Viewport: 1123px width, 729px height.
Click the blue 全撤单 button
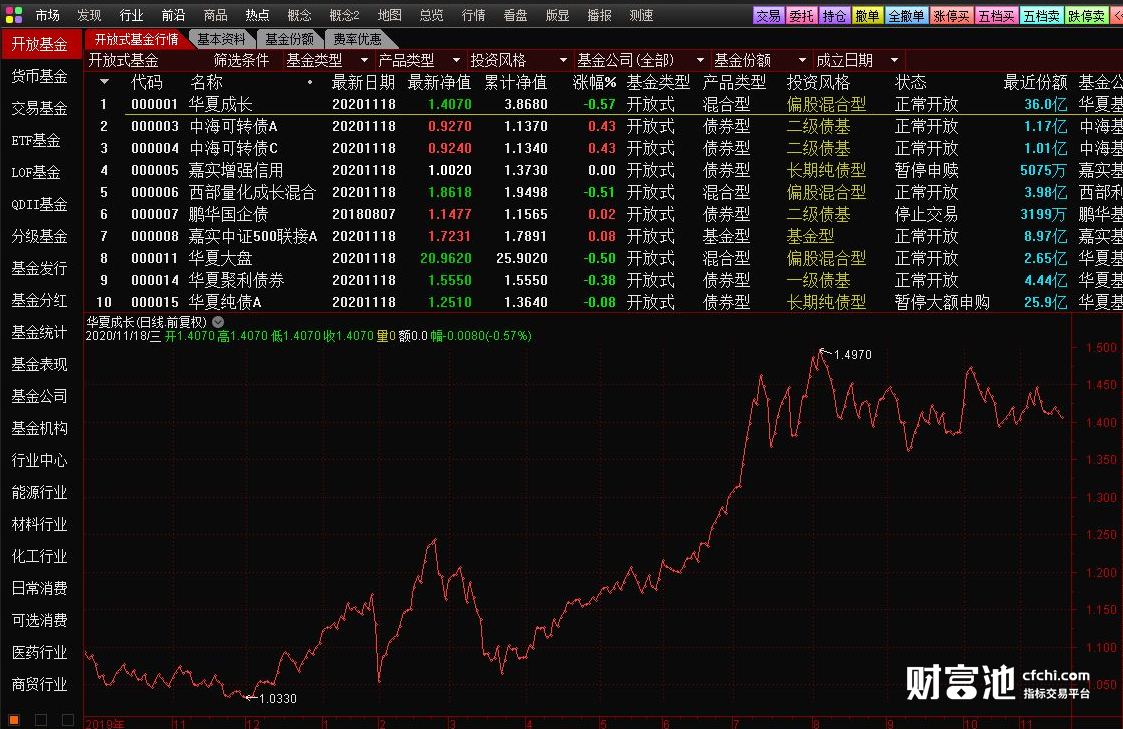point(906,15)
